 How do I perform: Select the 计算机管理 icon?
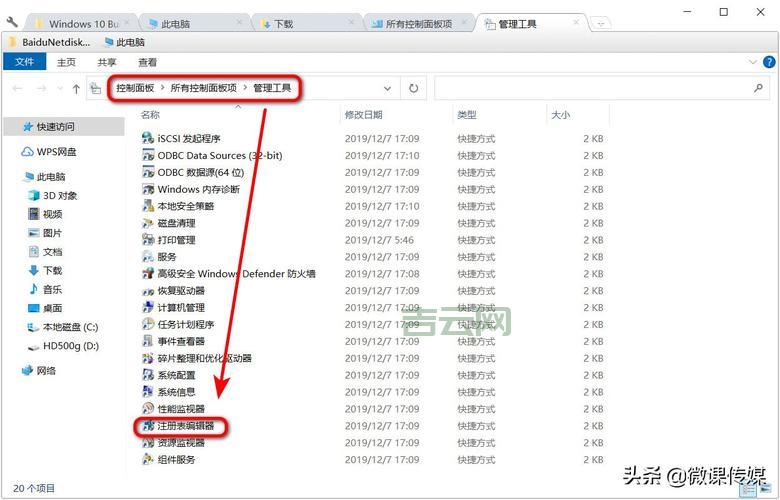148,307
